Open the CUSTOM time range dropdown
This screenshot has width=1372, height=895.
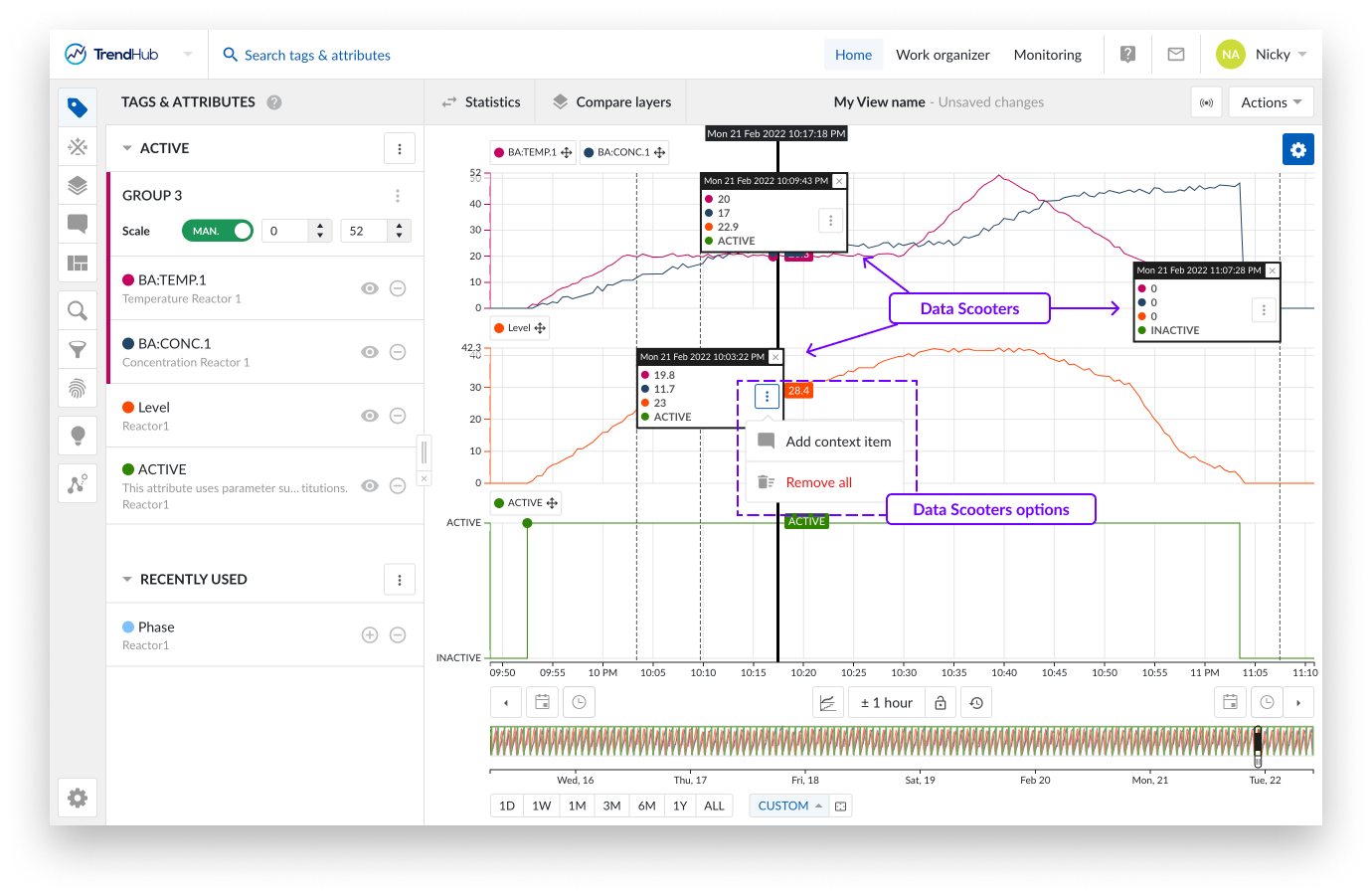point(789,805)
